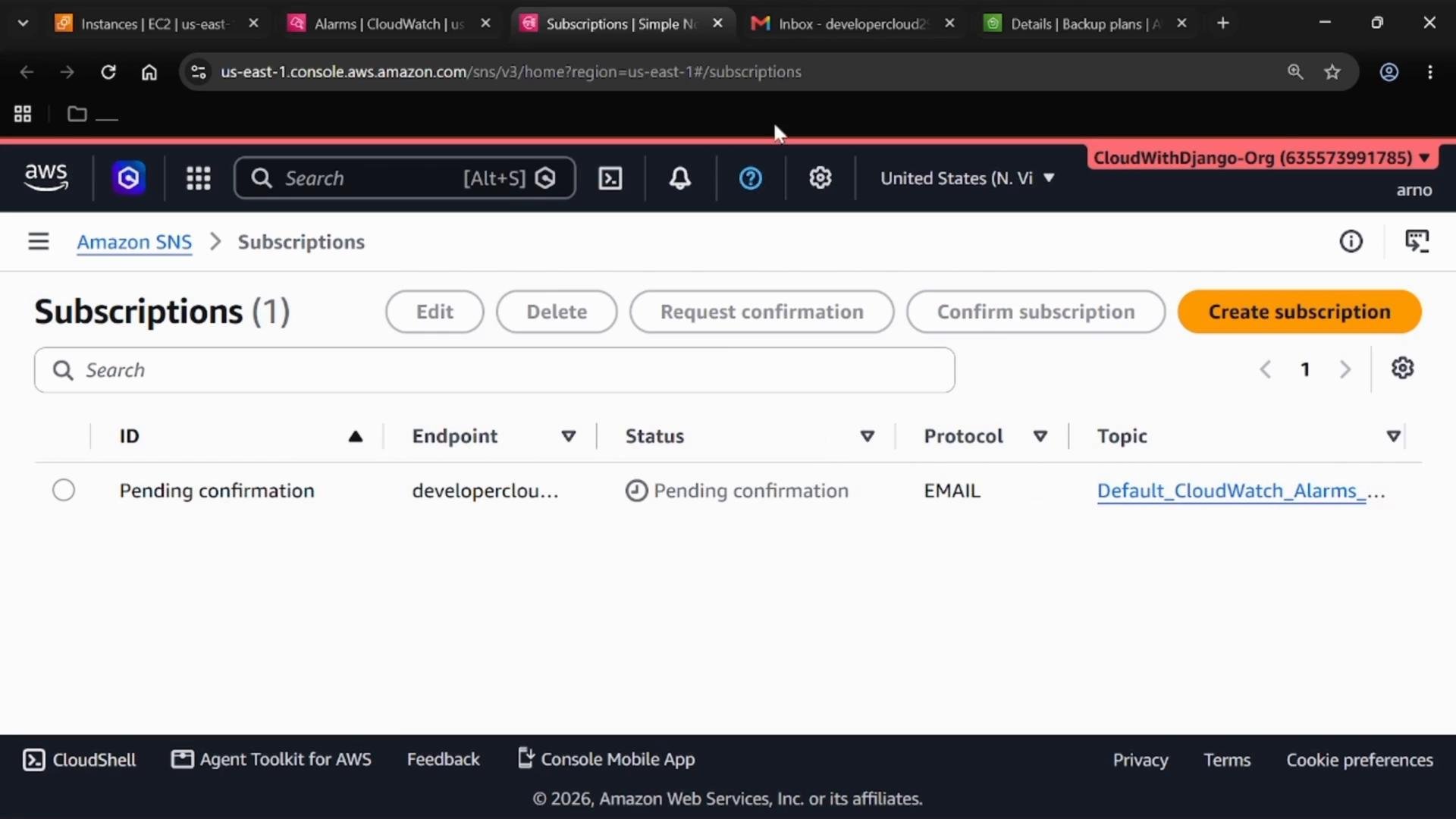The width and height of the screenshot is (1456, 819).
Task: Open the Amazon Q hexagon icon
Action: [129, 178]
